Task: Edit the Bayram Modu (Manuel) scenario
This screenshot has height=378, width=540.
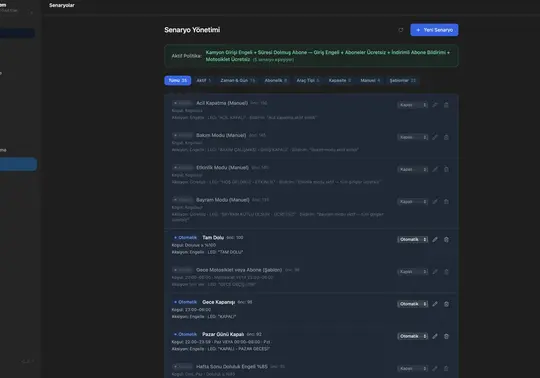Action: (435, 201)
